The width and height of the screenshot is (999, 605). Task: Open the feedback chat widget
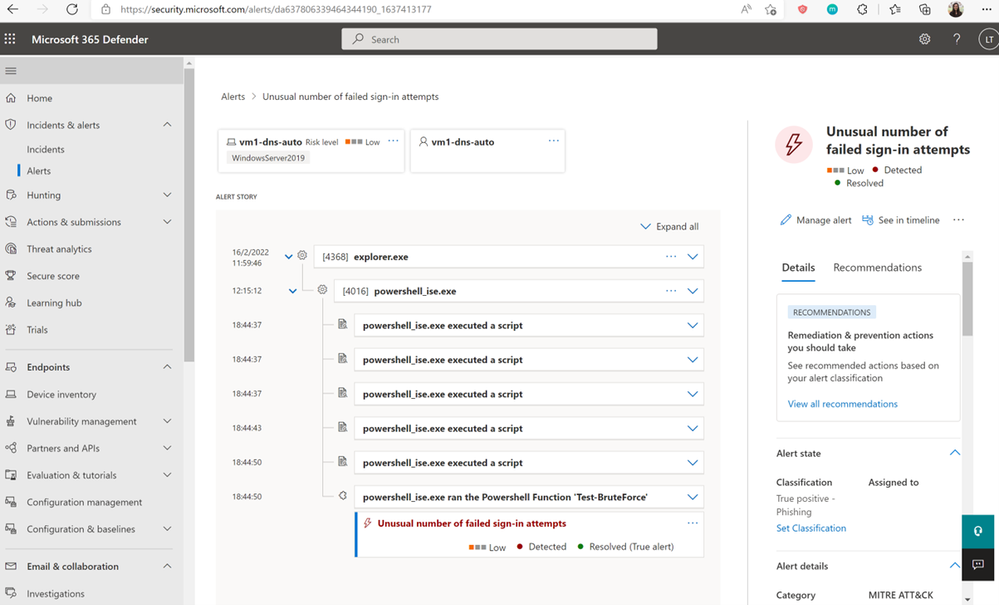pos(978,564)
